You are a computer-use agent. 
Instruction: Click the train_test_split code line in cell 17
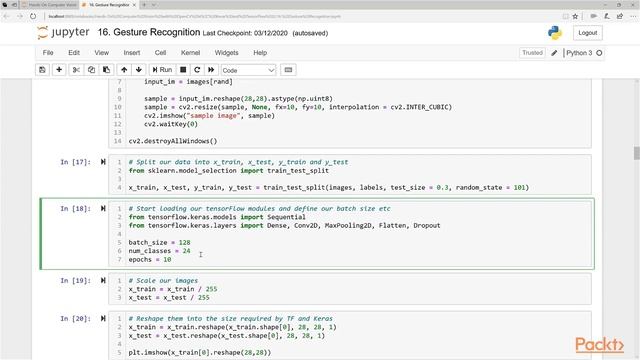coord(329,188)
